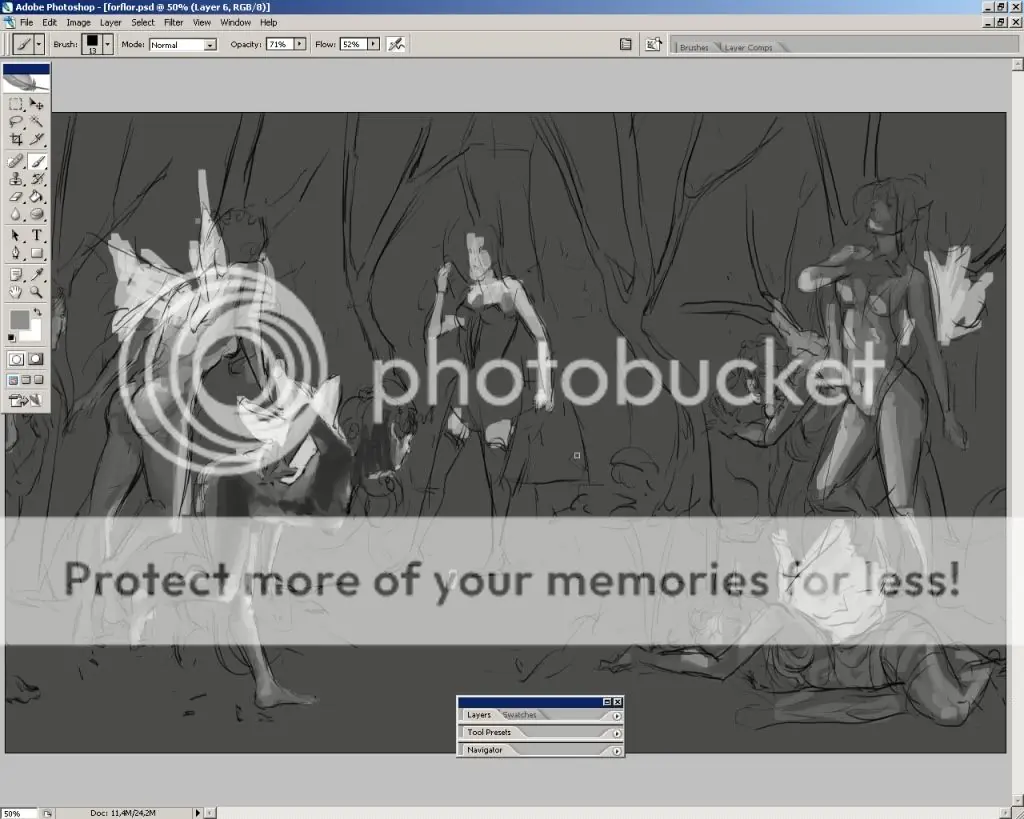Select the Sponge tool
This screenshot has height=819, width=1024.
pyautogui.click(x=37, y=214)
